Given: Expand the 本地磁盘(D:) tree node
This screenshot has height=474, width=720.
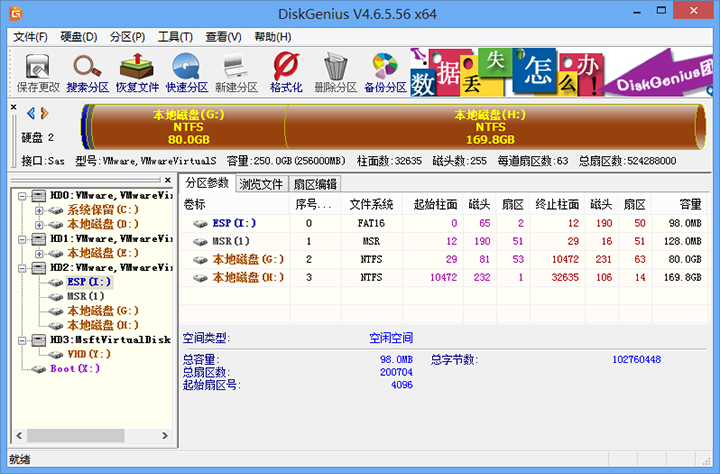Looking at the screenshot, I should coord(39,225).
